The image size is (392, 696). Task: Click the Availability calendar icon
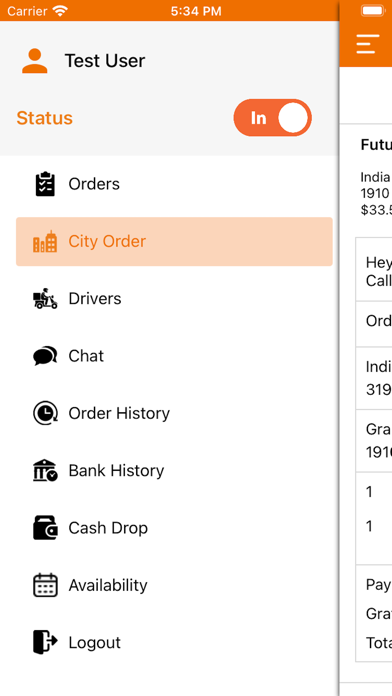click(x=45, y=585)
